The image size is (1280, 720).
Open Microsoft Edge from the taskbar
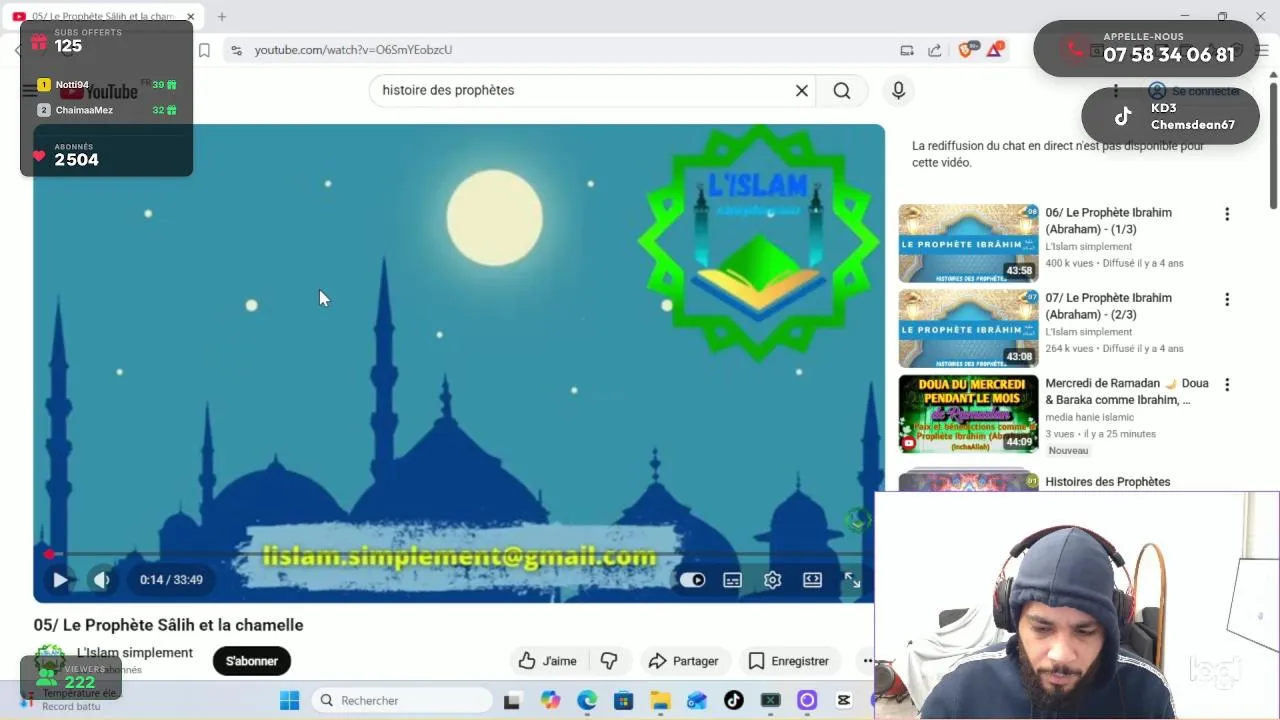[x=587, y=701]
